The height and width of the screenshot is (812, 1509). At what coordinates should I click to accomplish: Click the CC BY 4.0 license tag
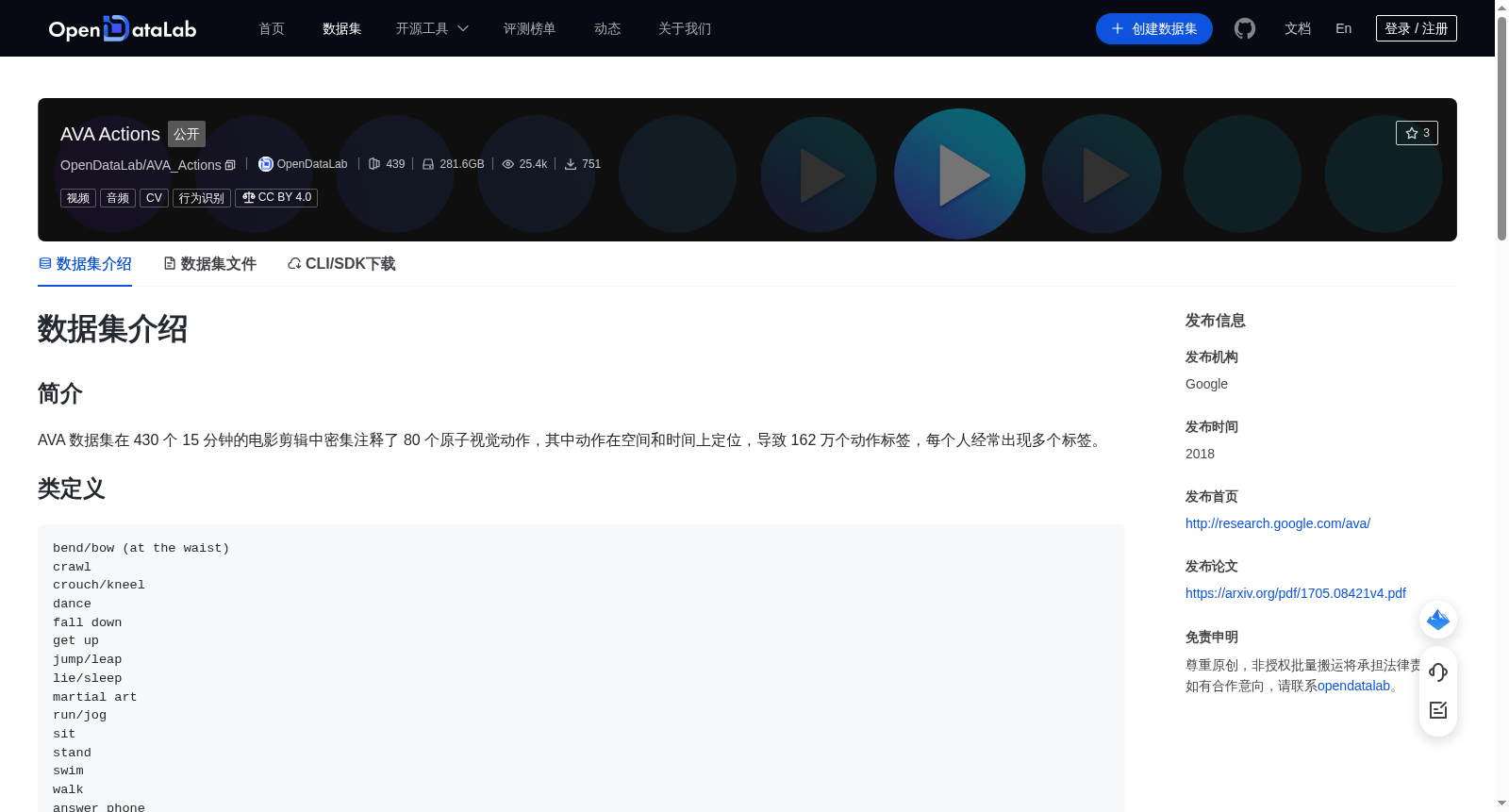coord(276,198)
